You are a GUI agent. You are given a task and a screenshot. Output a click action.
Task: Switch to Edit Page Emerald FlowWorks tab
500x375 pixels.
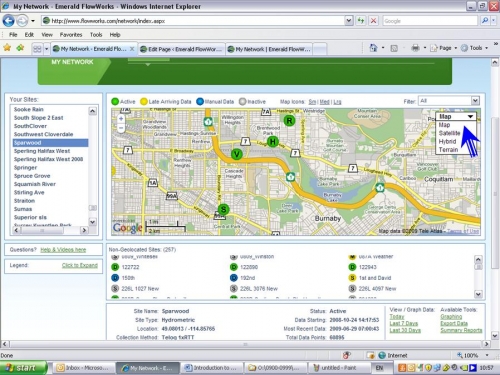point(181,49)
